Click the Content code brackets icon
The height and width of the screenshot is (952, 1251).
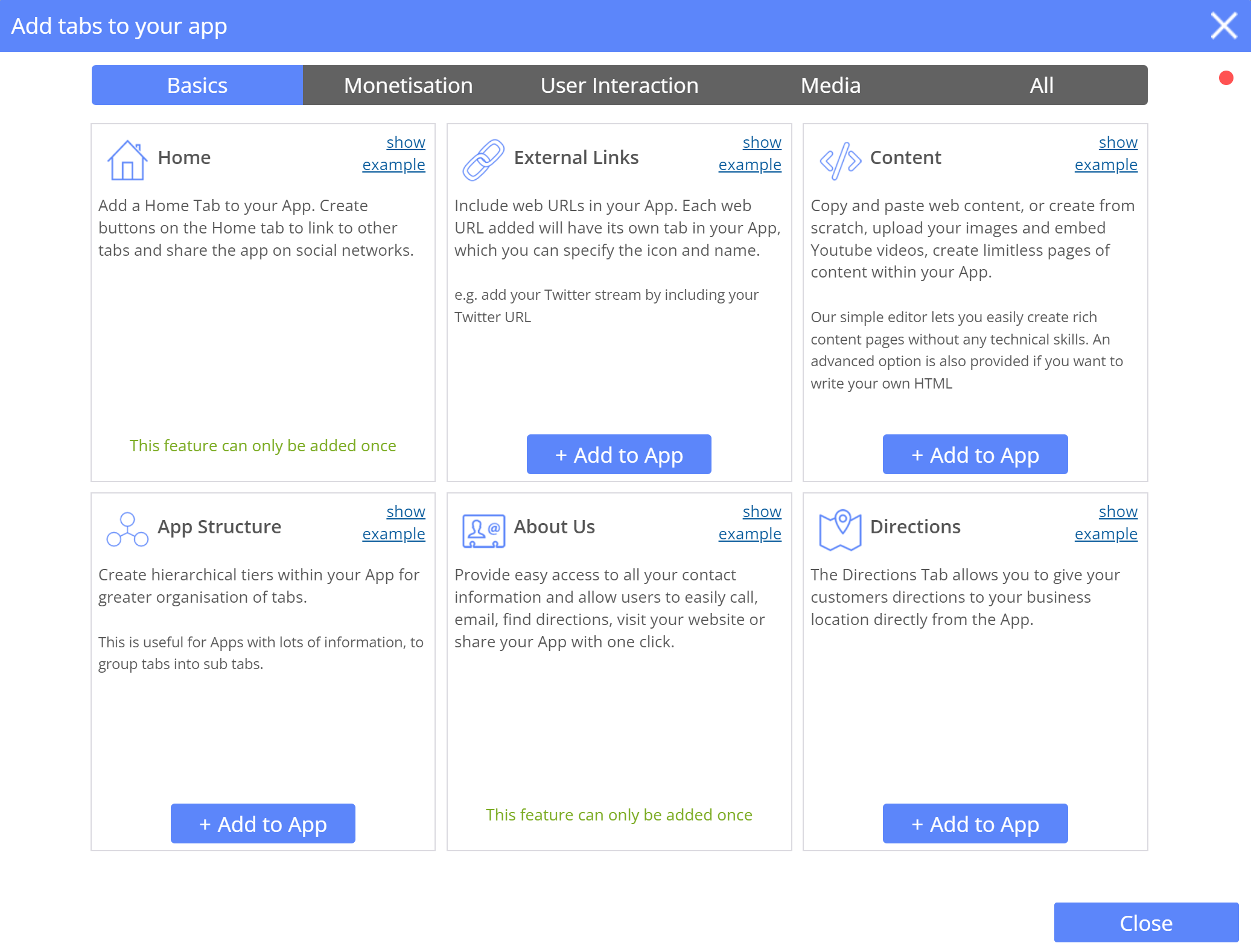point(839,160)
